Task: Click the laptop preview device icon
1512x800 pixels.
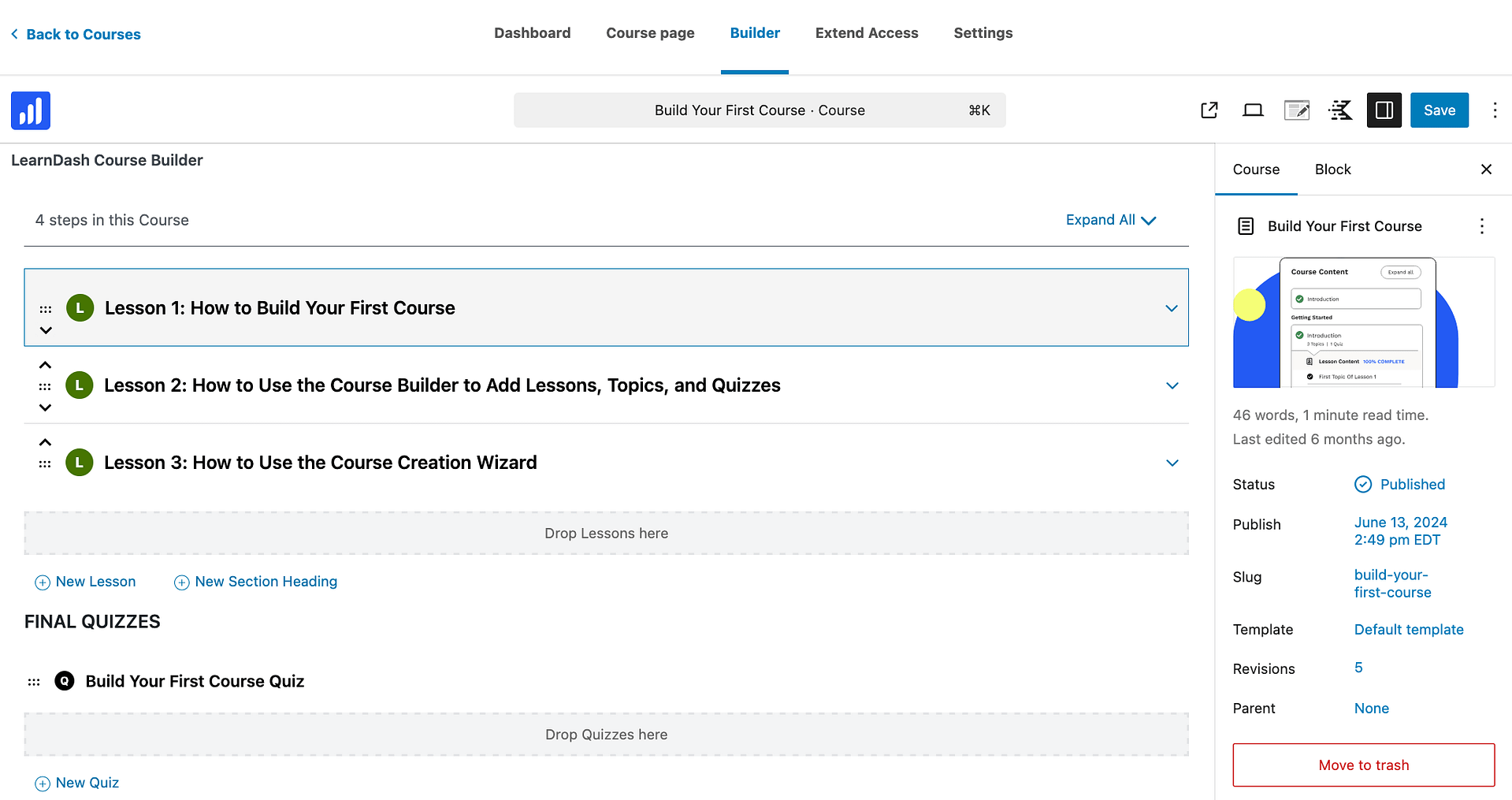Action: pyautogui.click(x=1253, y=110)
